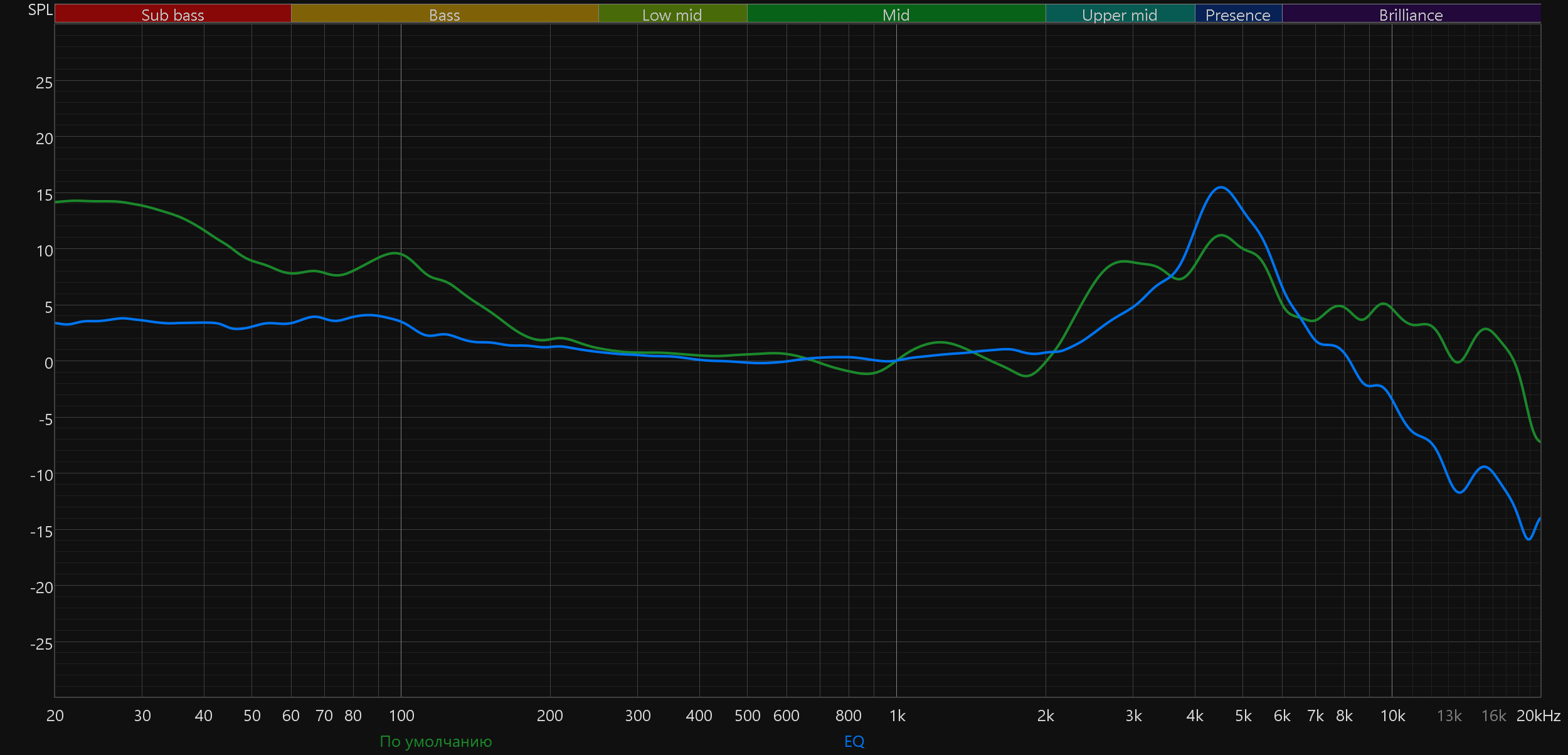Click the 100 Hz axis label
Image resolution: width=1568 pixels, height=755 pixels.
tap(401, 715)
